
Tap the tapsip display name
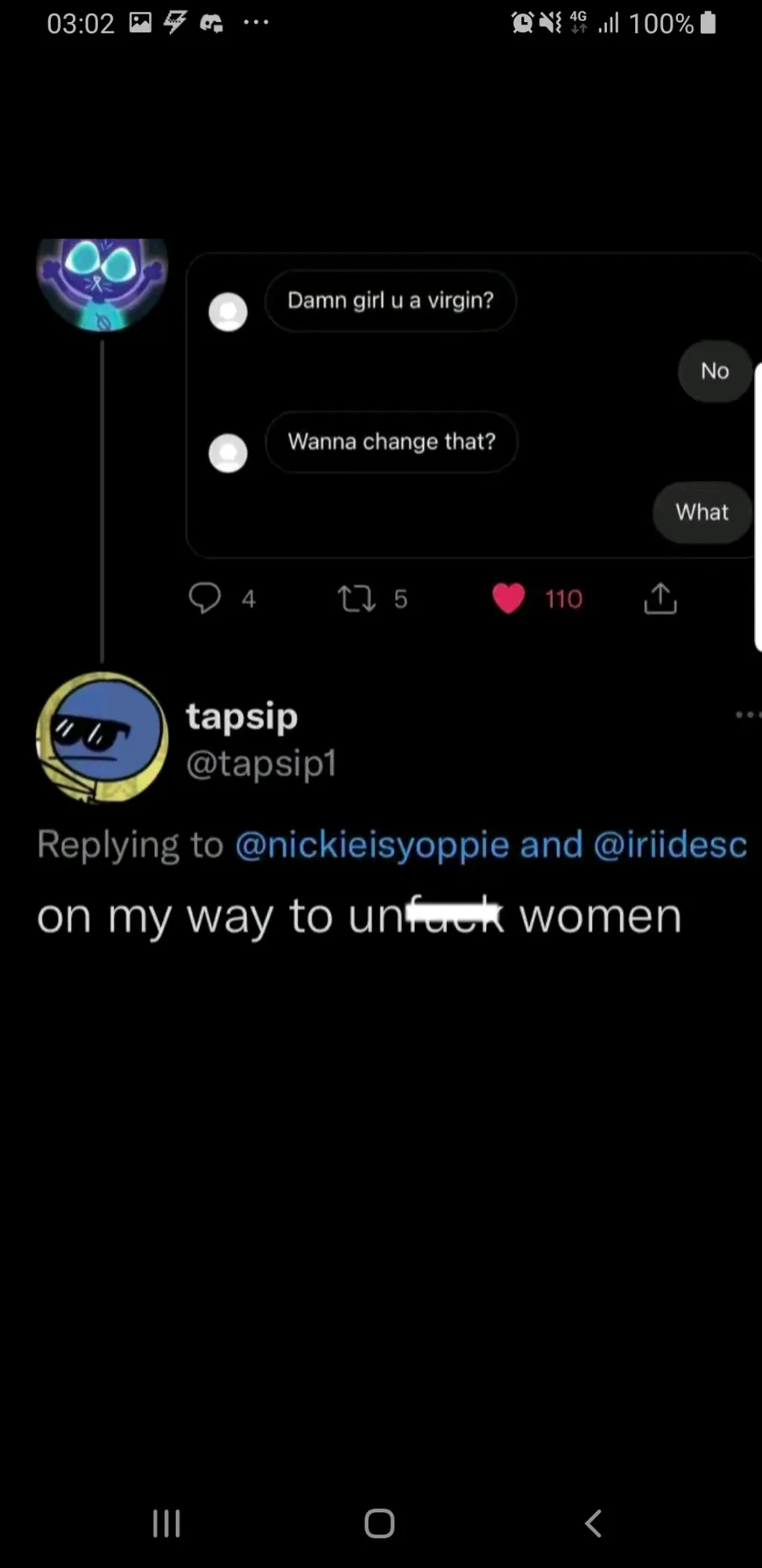[x=242, y=717]
